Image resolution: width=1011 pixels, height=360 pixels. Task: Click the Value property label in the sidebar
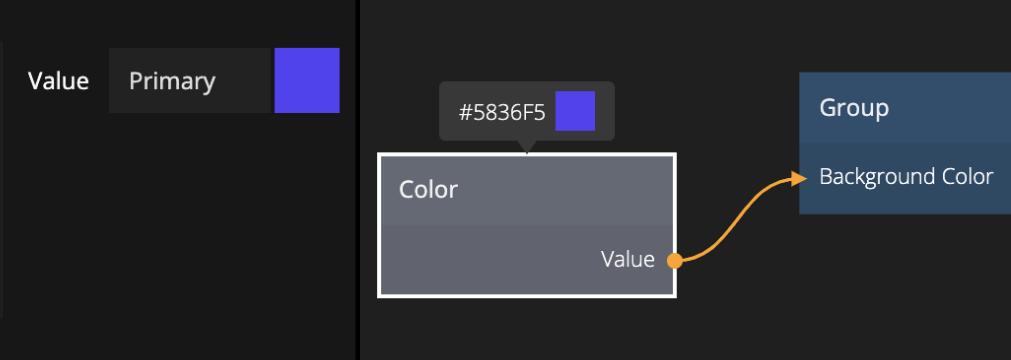[58, 81]
